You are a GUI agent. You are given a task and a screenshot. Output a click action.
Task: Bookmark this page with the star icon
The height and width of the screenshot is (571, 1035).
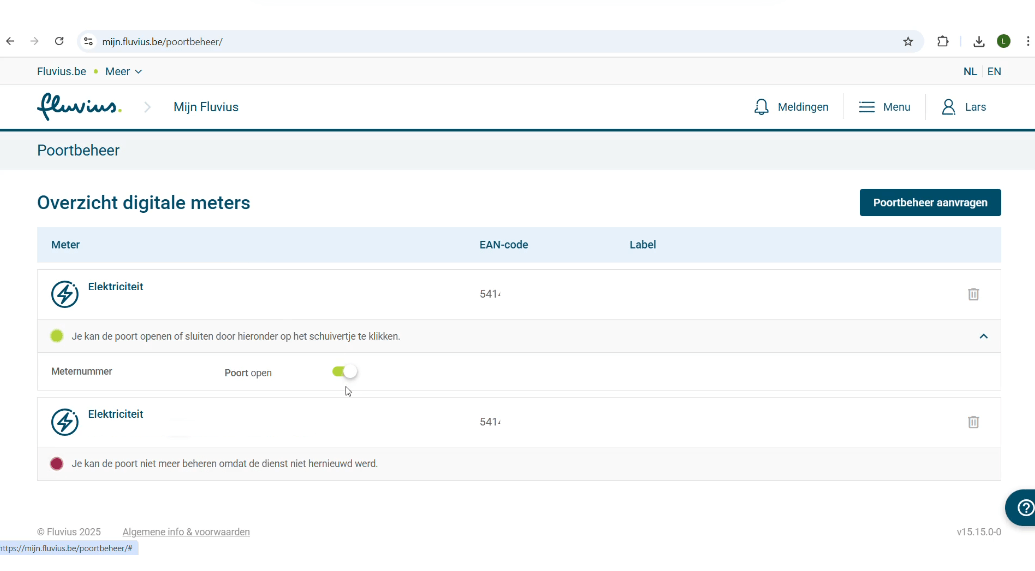[x=908, y=41]
